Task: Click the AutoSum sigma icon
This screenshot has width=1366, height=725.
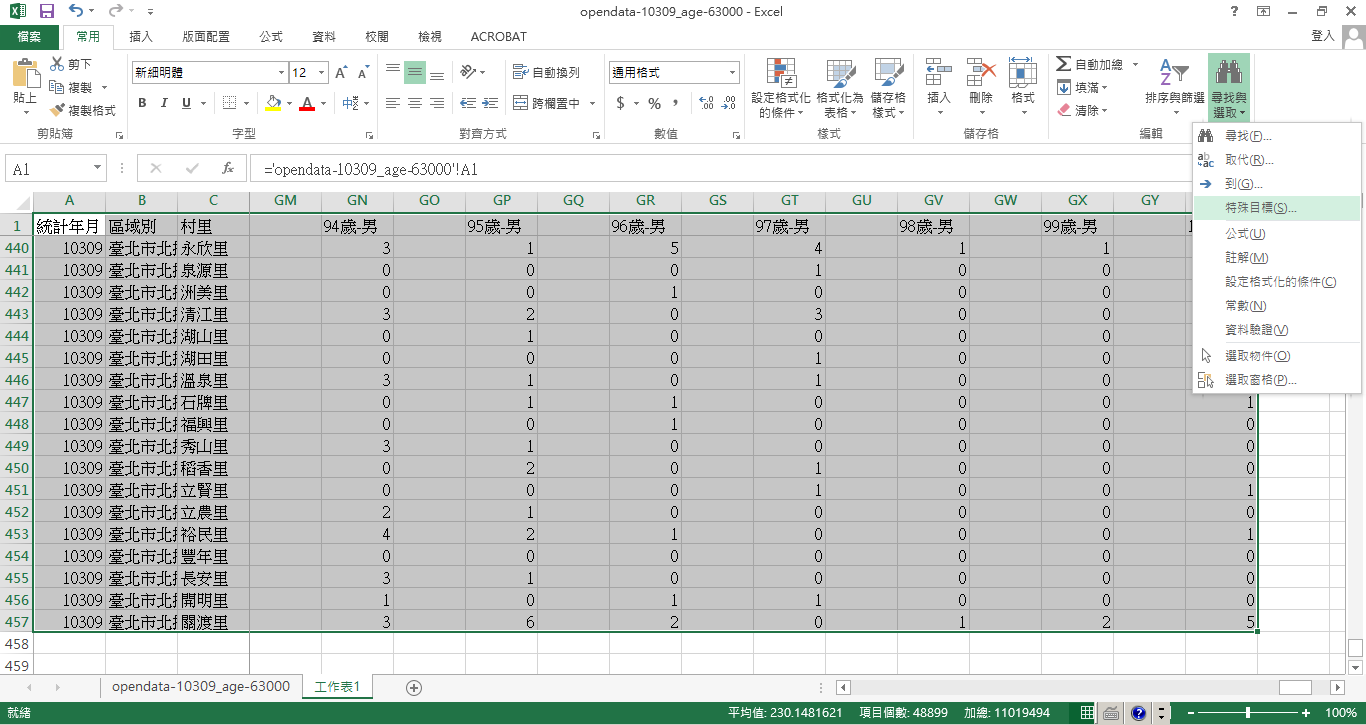Action: 1064,64
